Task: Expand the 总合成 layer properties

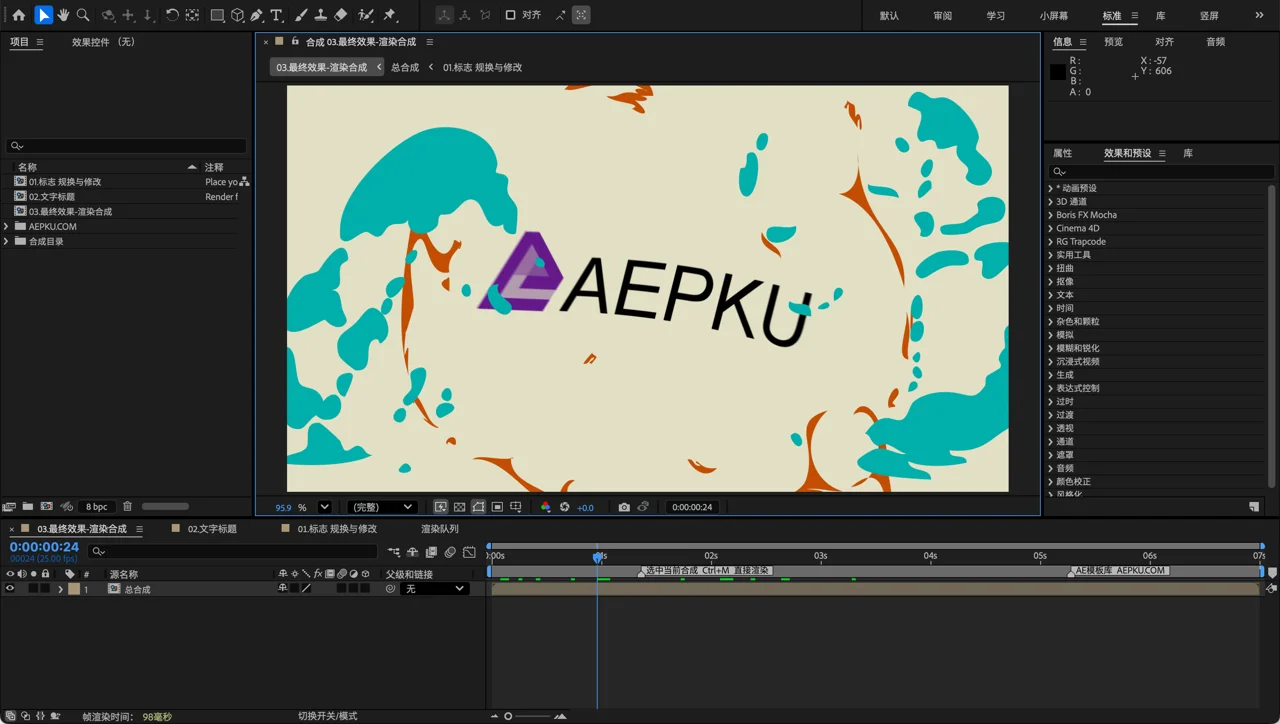Action: [x=60, y=589]
